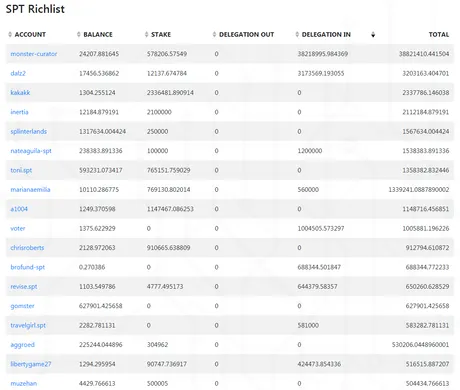Click the sort icon beside DELEGATION OUT

click(x=214, y=34)
